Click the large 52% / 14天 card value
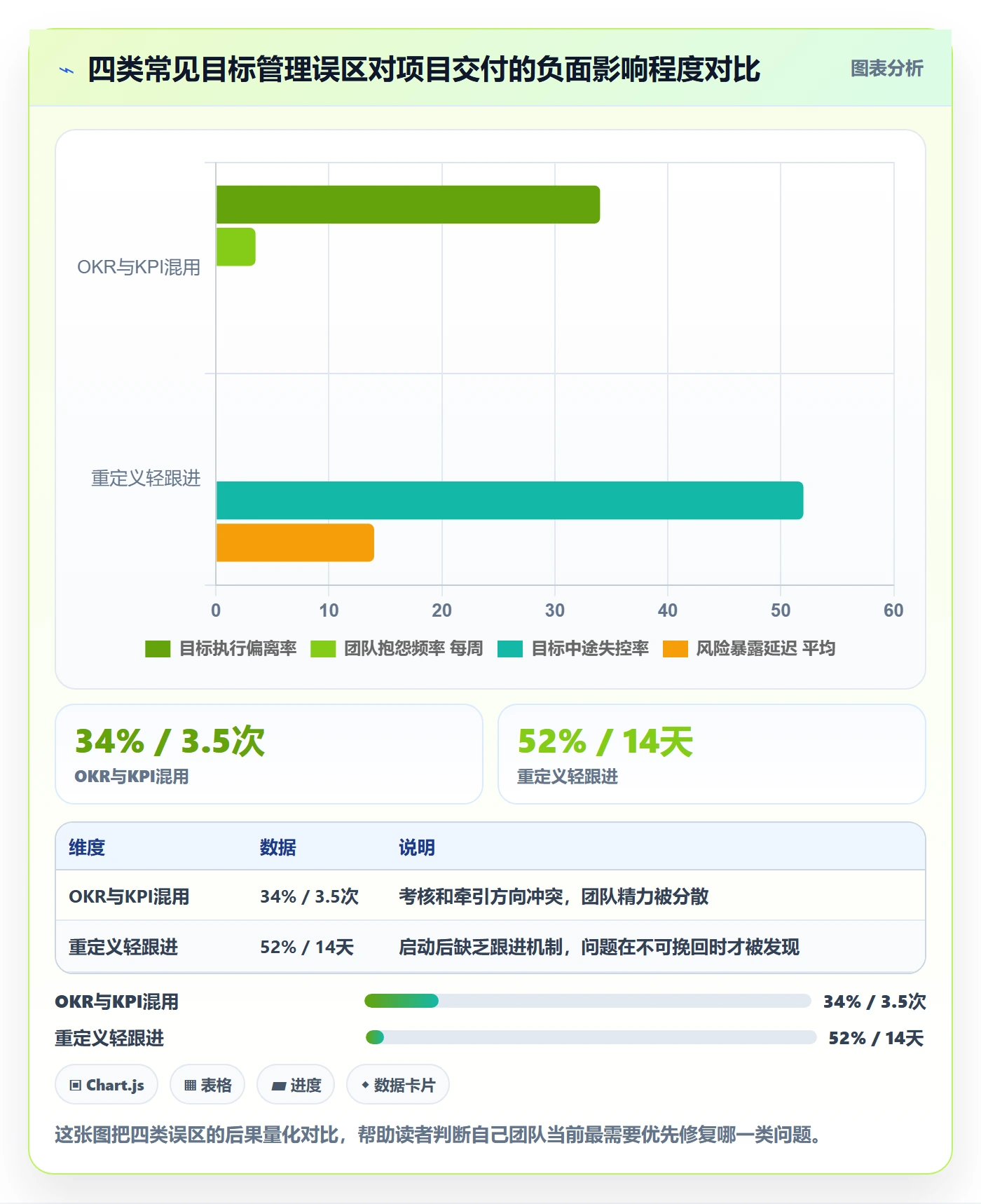Image resolution: width=981 pixels, height=1204 pixels. [x=605, y=741]
